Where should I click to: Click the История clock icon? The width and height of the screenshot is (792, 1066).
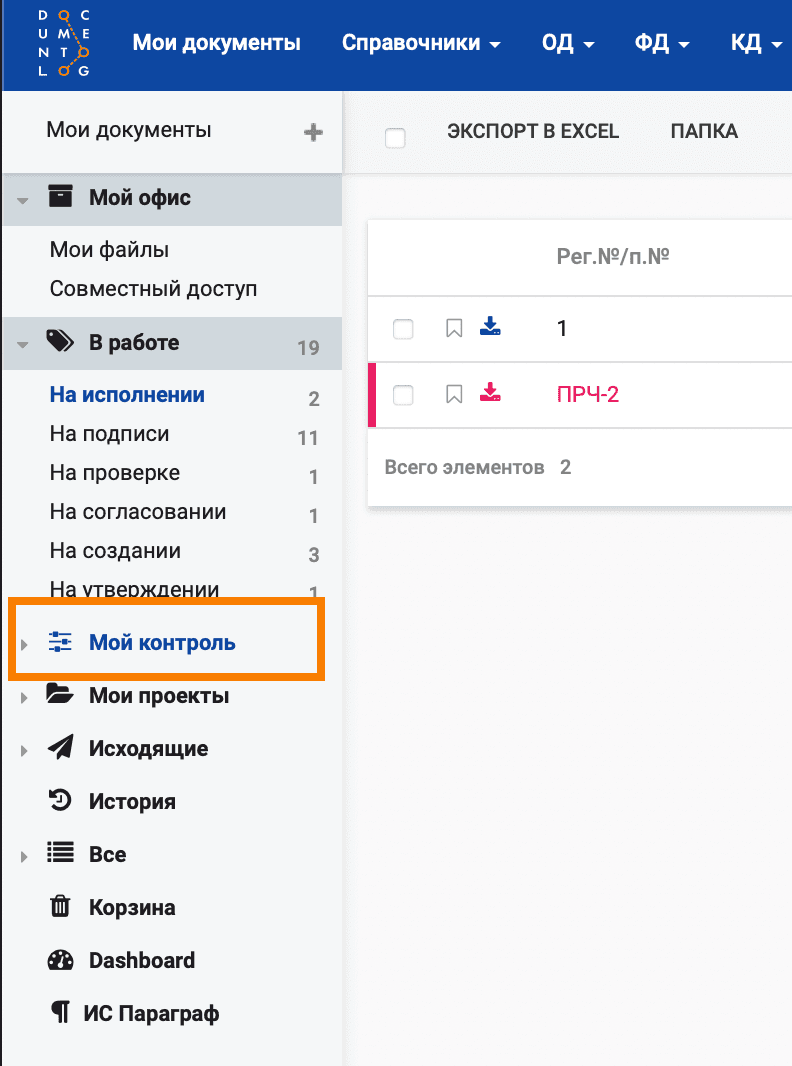pos(60,800)
